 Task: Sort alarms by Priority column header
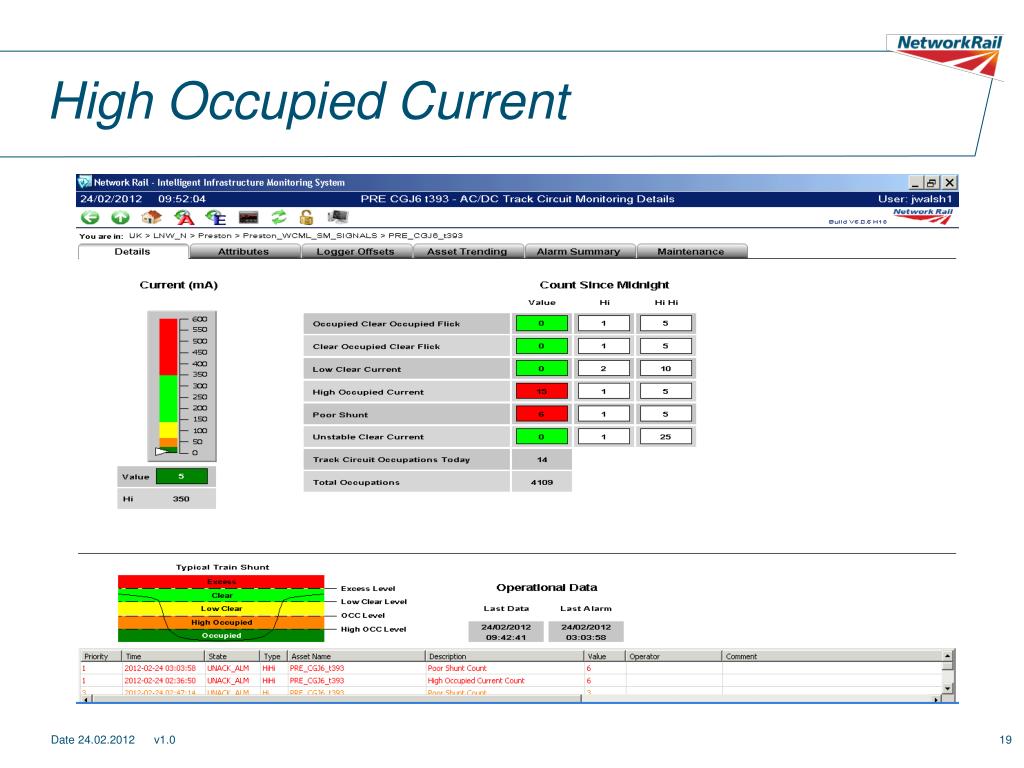coord(101,656)
